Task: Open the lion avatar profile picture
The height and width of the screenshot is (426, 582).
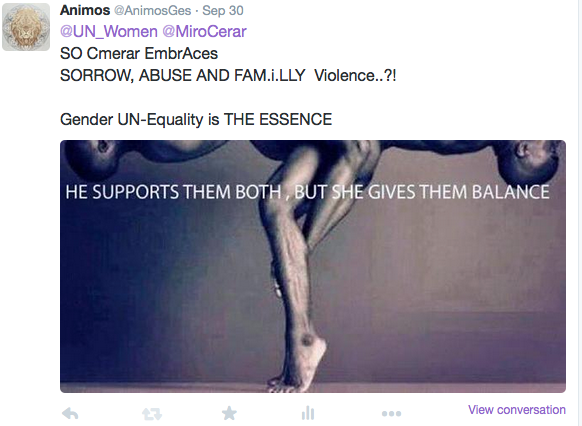Action: coord(26,27)
